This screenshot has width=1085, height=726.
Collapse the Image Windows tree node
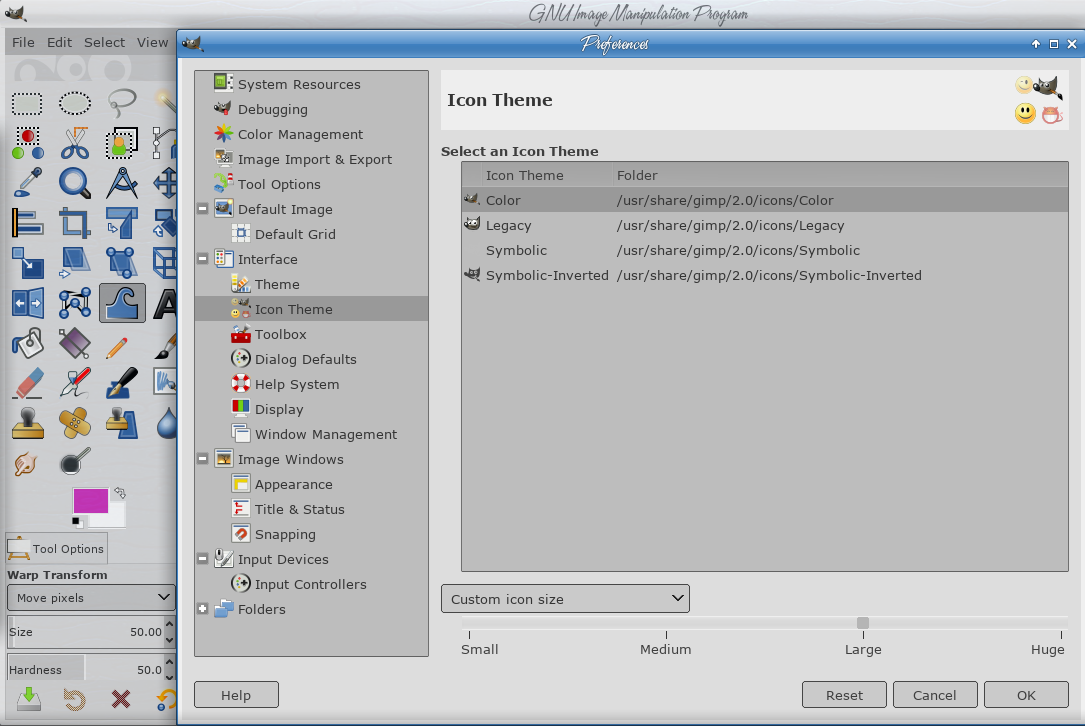click(203, 459)
